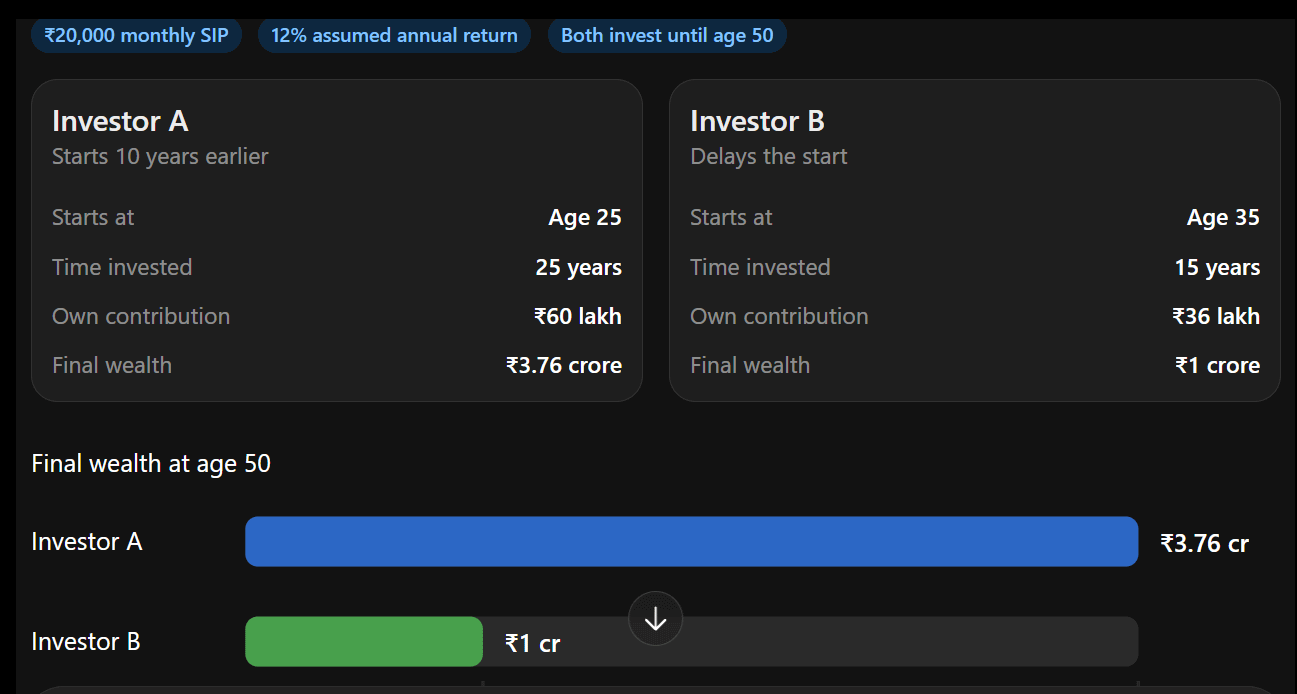Click the 15 years time invested value
The image size is (1297, 694).
(x=1217, y=268)
